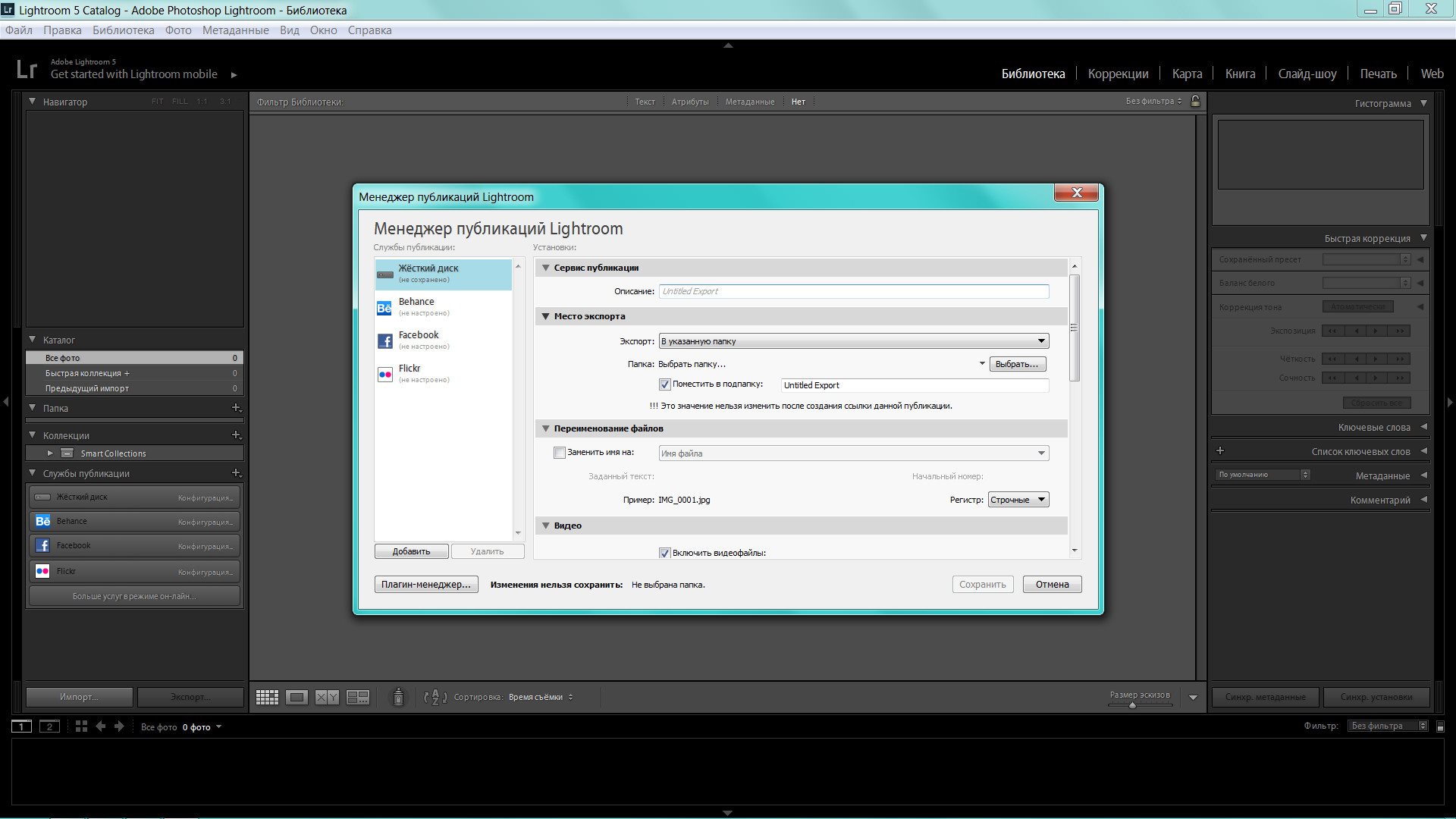Show second window 2 display button
Image resolution: width=1456 pixels, height=819 pixels.
49,726
